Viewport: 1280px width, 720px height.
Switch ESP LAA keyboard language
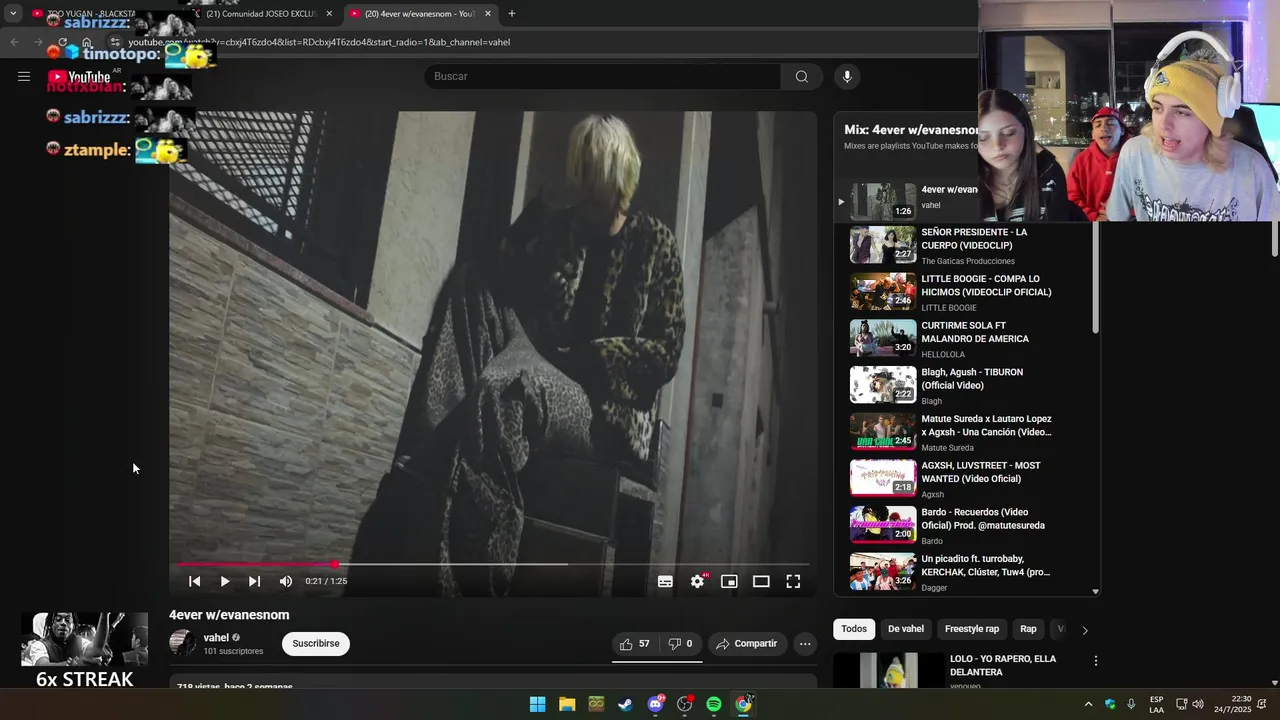[x=1156, y=704]
